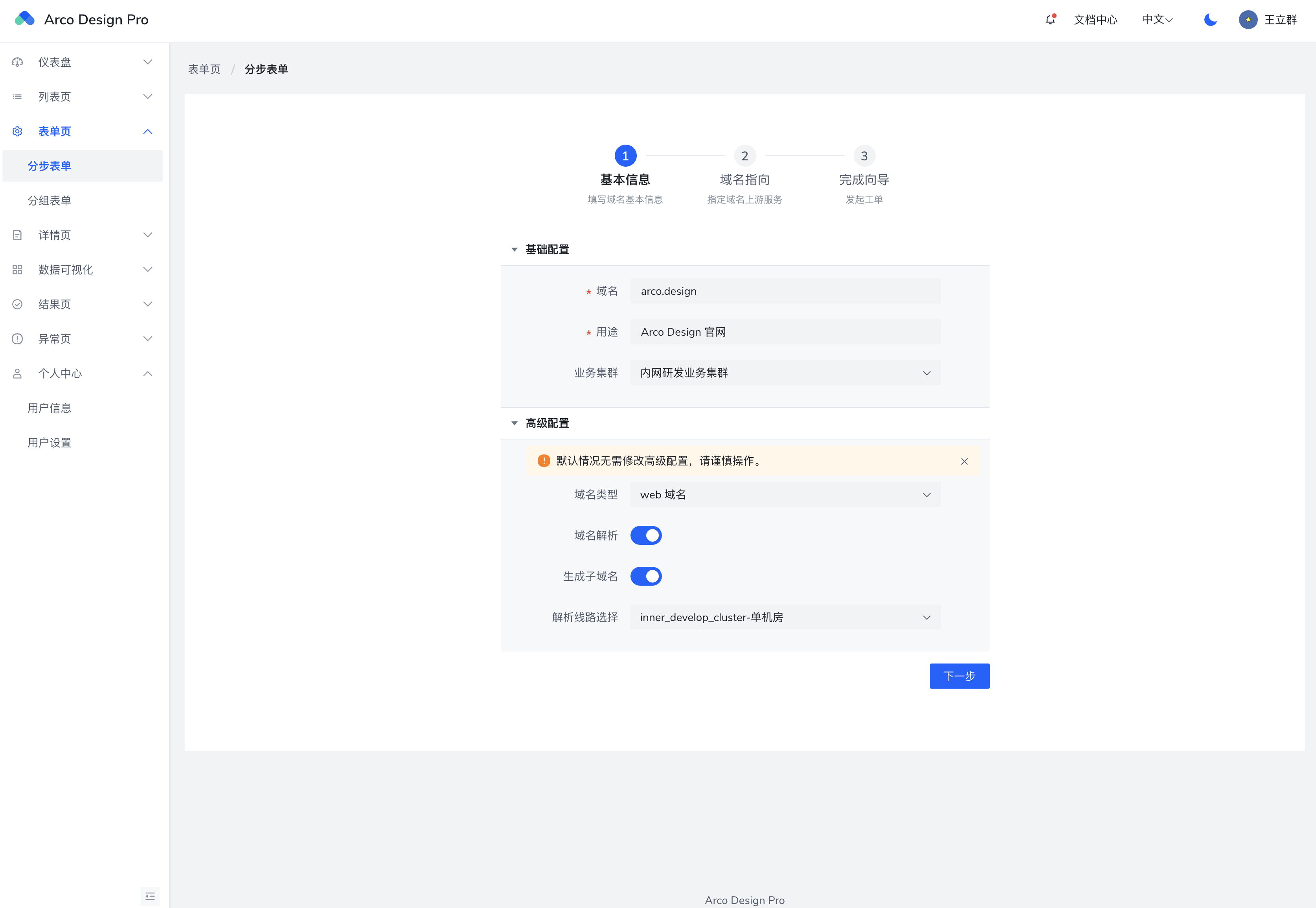Open the 业务集群 dropdown
1316x908 pixels.
point(785,373)
